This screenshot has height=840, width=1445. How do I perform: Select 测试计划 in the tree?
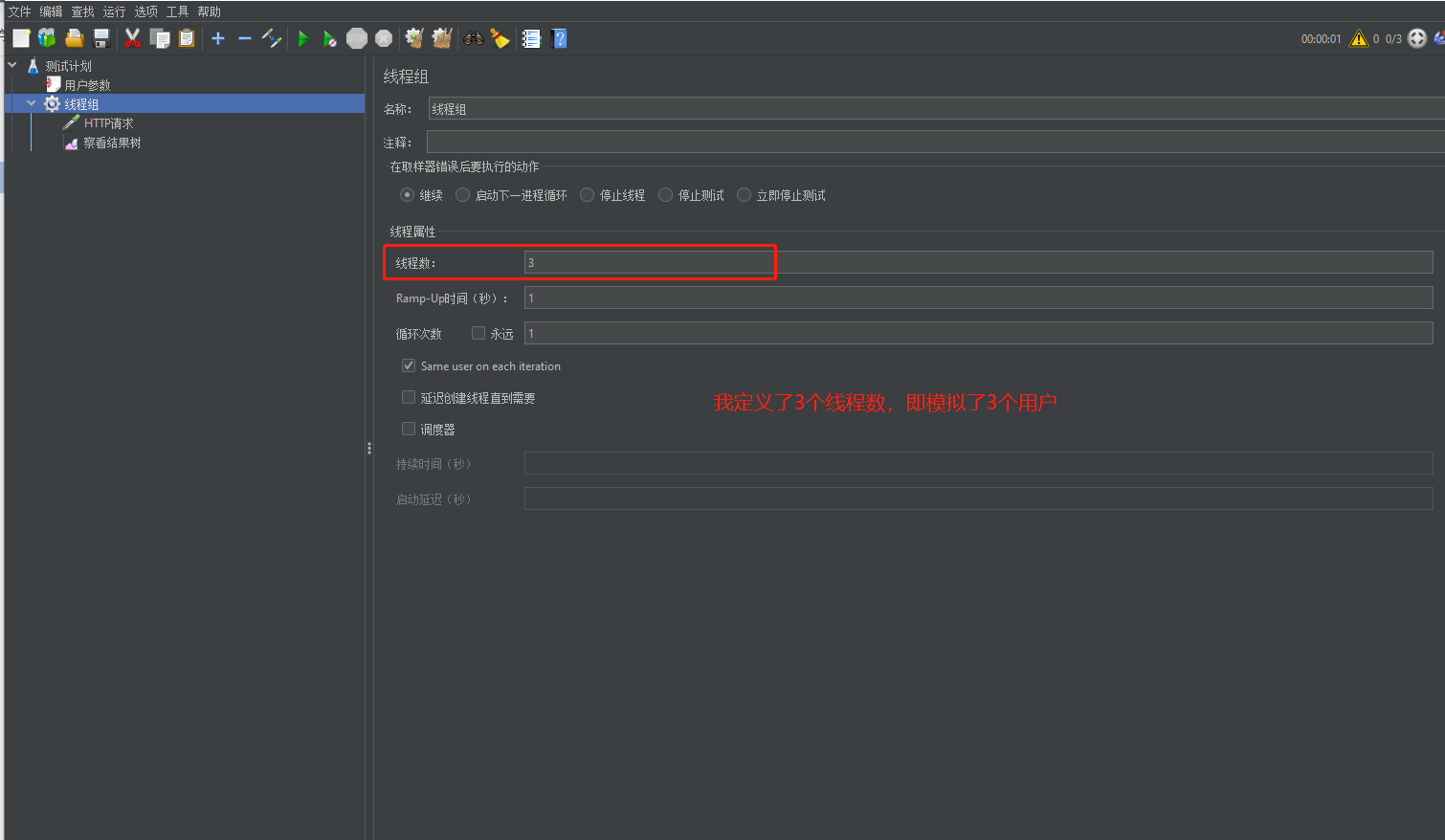click(x=68, y=66)
